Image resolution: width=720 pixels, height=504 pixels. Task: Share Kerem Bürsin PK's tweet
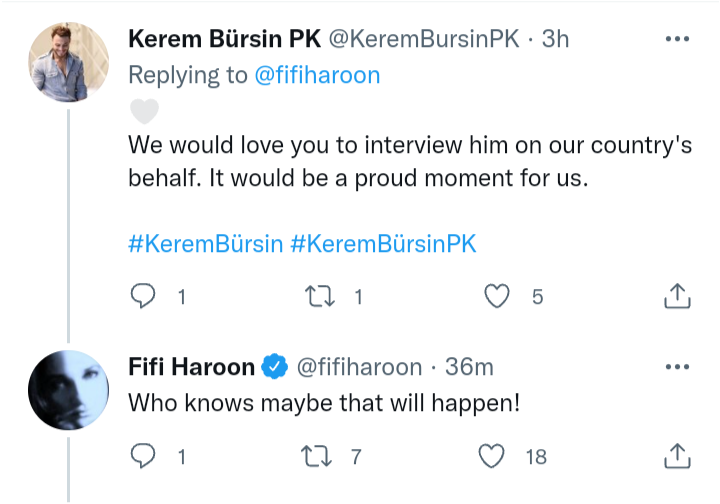click(677, 295)
